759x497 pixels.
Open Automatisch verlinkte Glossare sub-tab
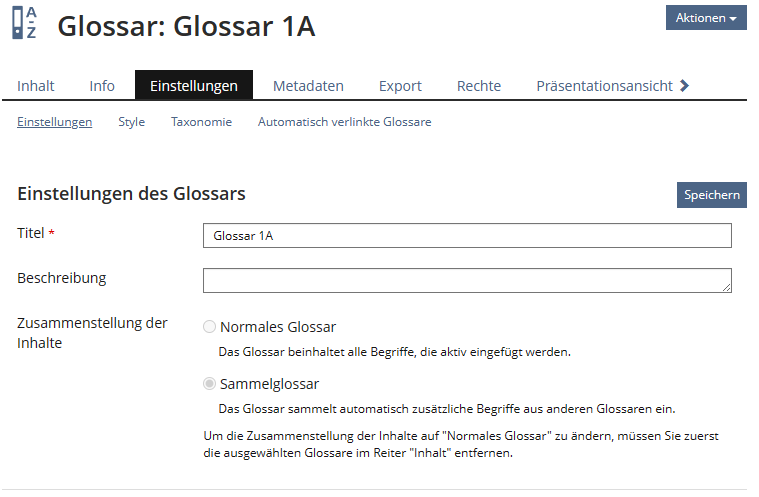[x=345, y=122]
